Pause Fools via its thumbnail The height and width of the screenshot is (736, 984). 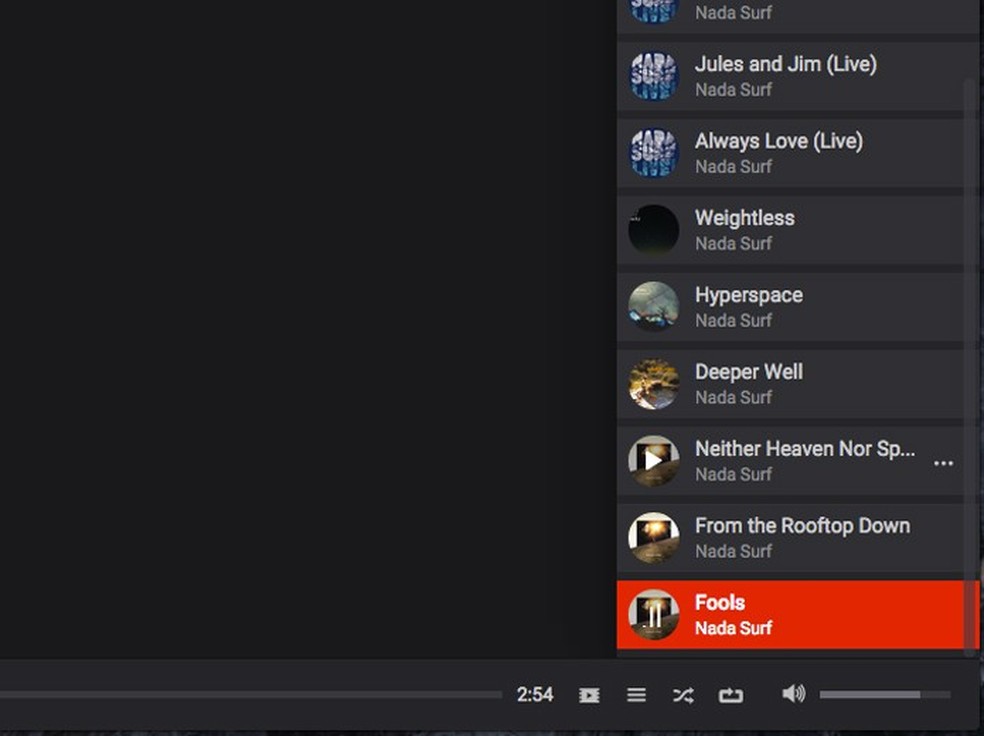point(653,615)
